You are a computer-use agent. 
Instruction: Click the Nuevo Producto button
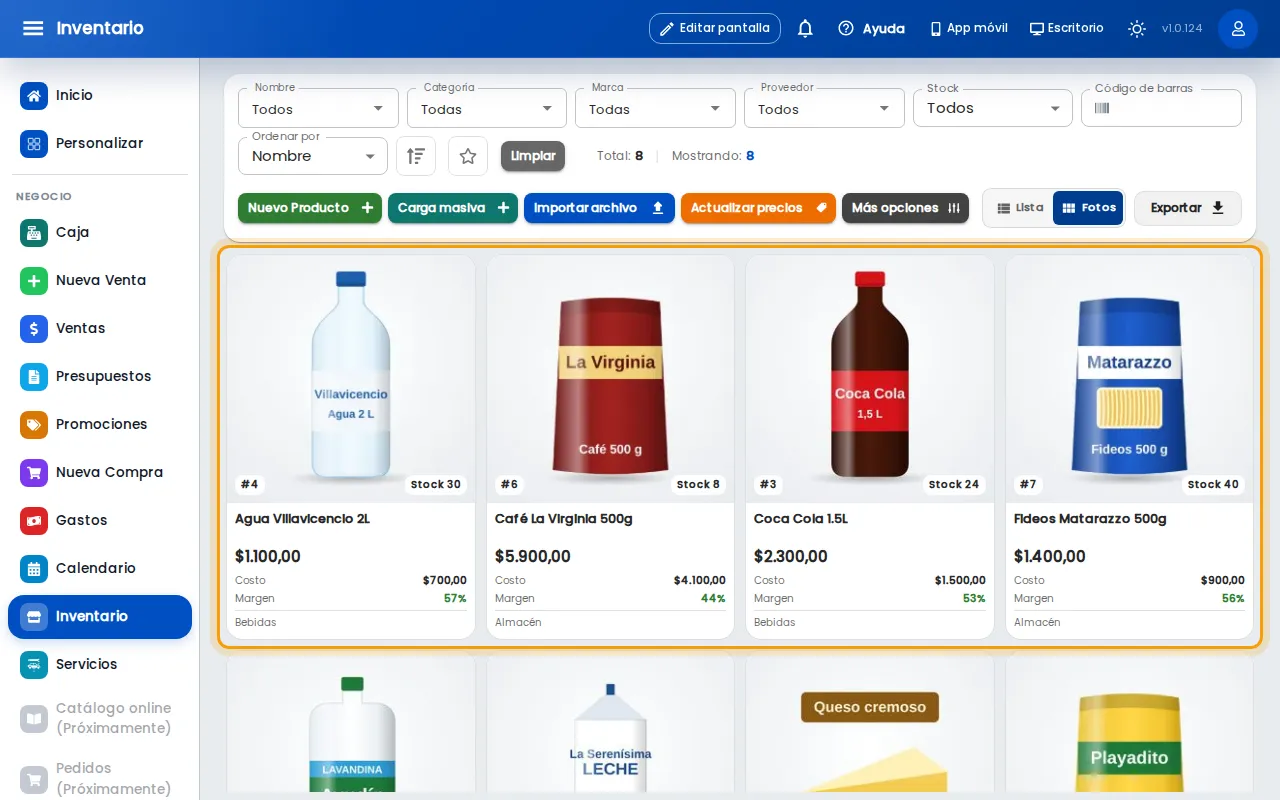(310, 208)
